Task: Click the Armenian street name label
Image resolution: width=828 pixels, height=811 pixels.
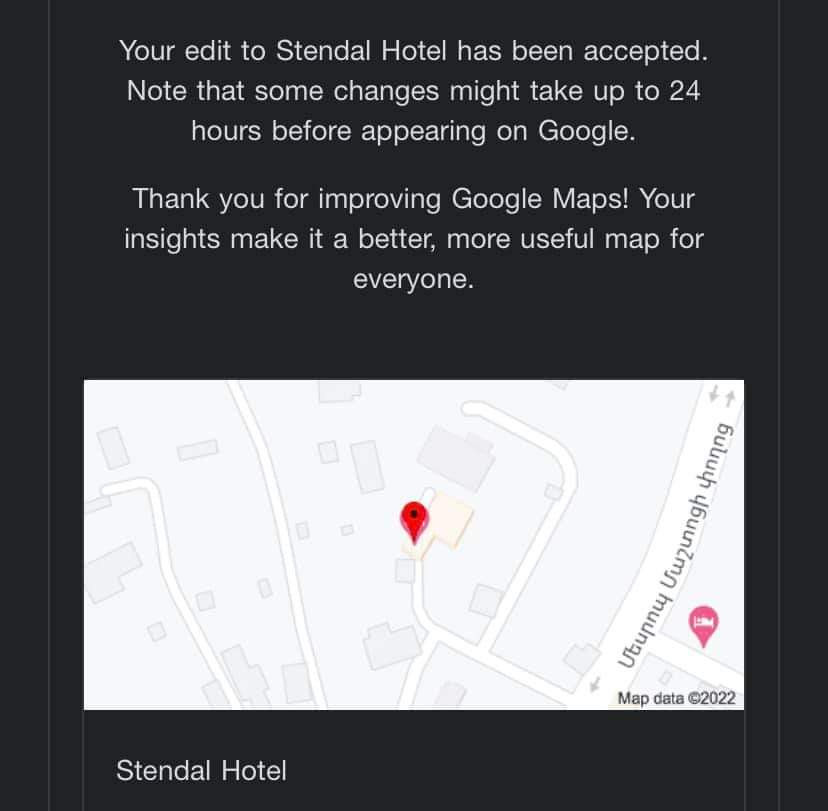Action: tap(675, 540)
